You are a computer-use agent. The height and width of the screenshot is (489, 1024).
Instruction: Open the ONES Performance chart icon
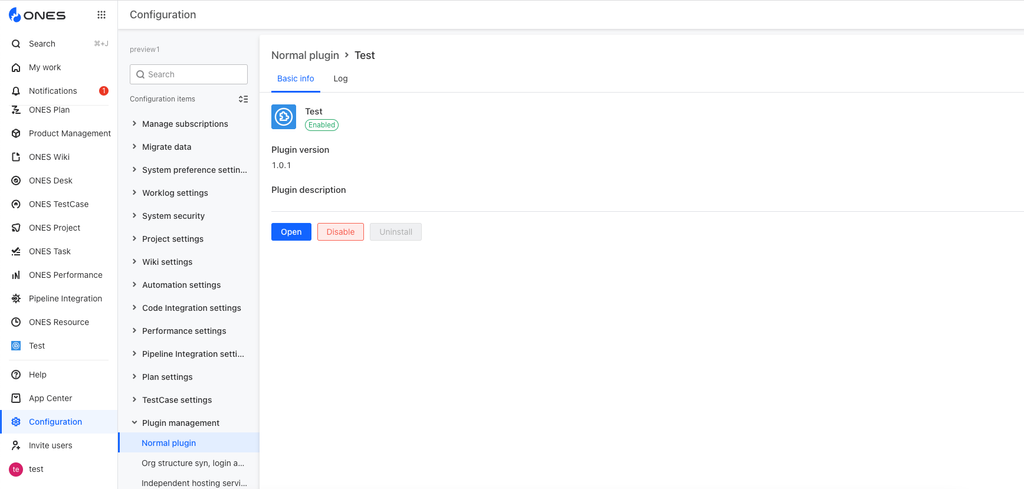pos(16,275)
